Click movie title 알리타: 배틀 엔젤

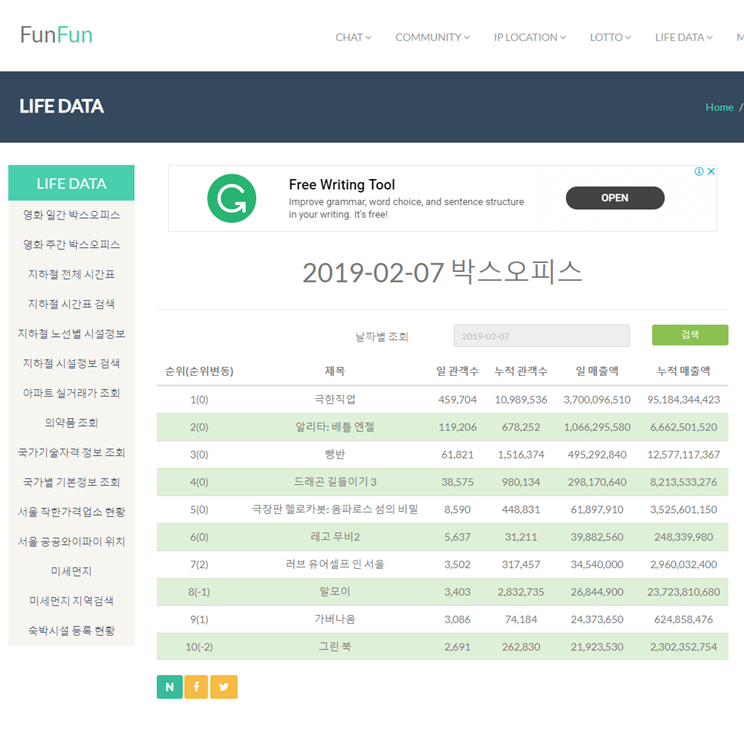[x=335, y=427]
